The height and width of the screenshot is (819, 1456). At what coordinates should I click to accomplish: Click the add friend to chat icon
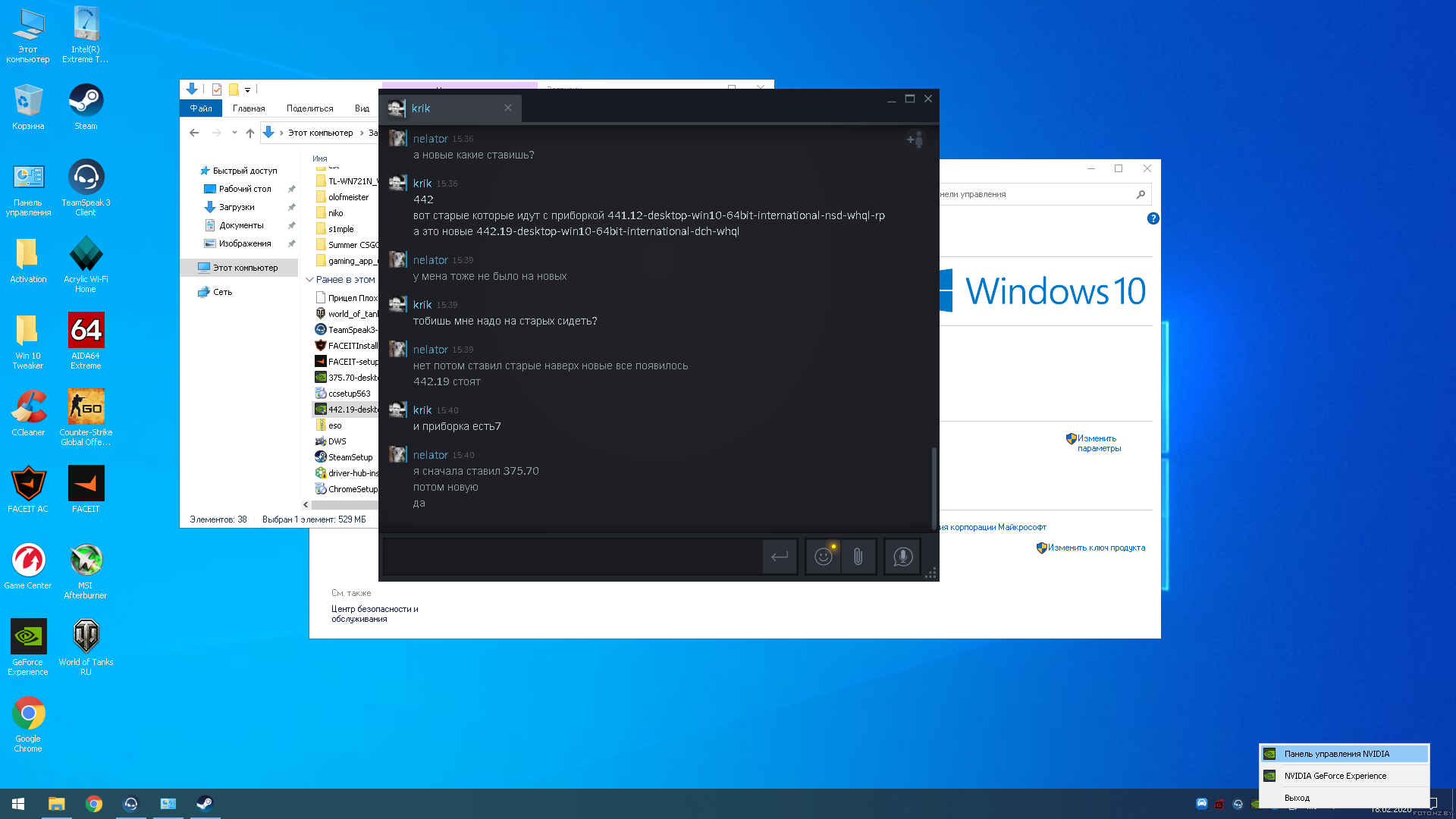click(x=915, y=140)
